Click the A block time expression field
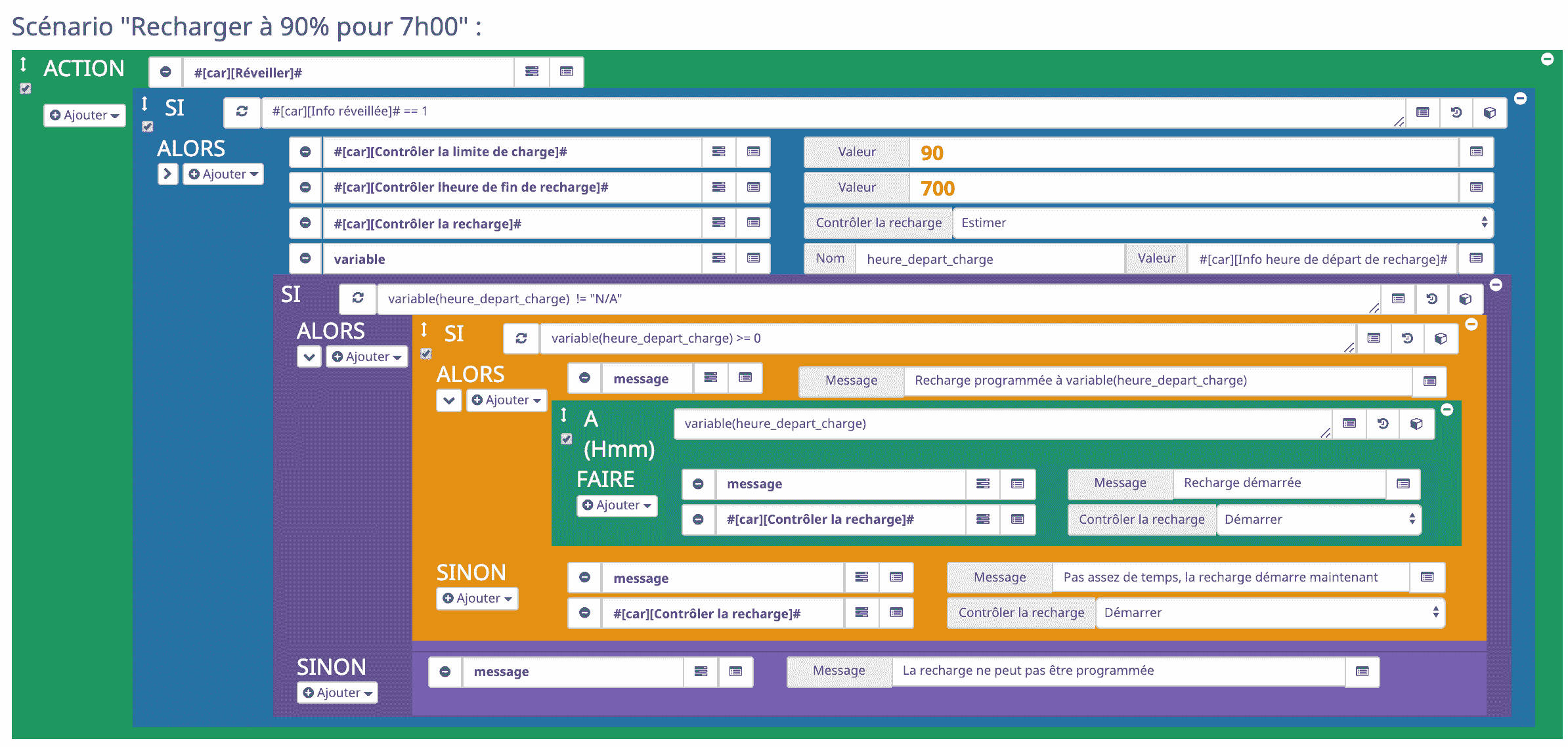The image size is (1568, 747). [1003, 424]
